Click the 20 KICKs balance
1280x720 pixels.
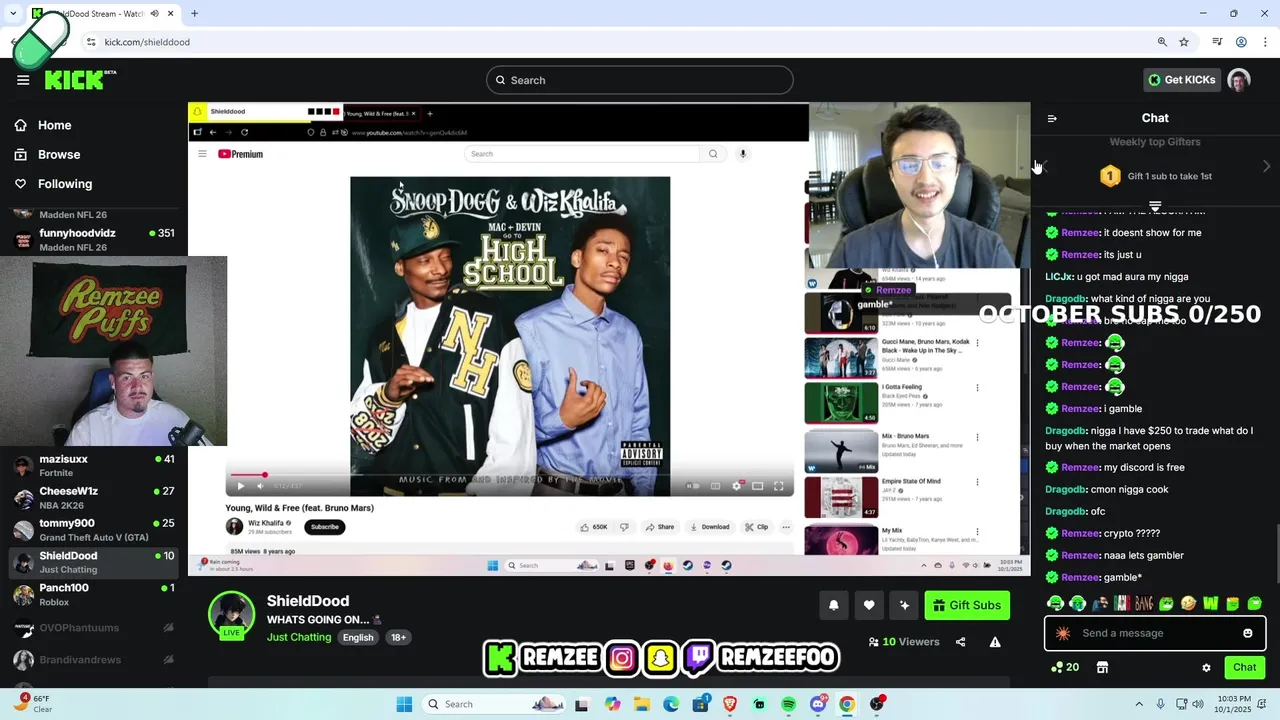coord(1065,667)
